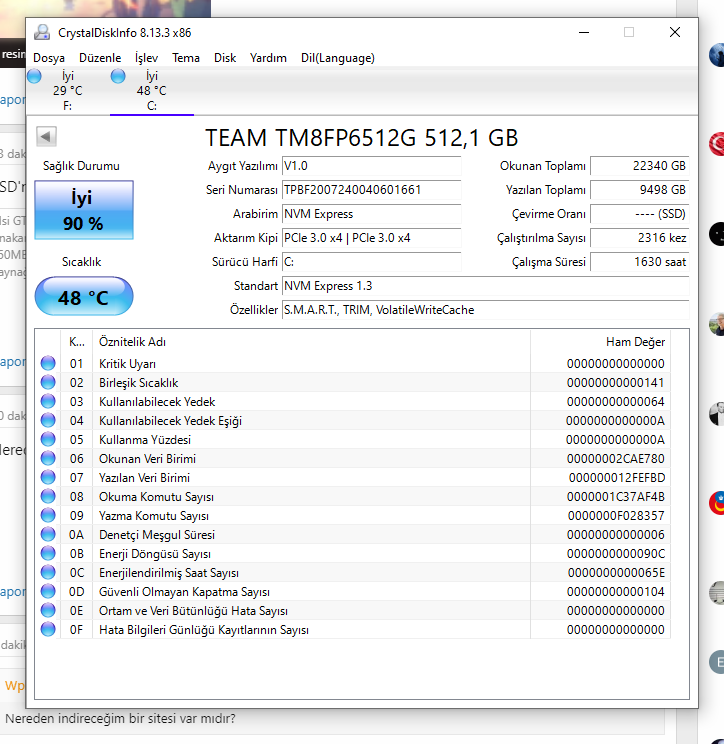This screenshot has width=724, height=744.
Task: Click the Arabirim NVM Express field
Action: click(x=371, y=214)
